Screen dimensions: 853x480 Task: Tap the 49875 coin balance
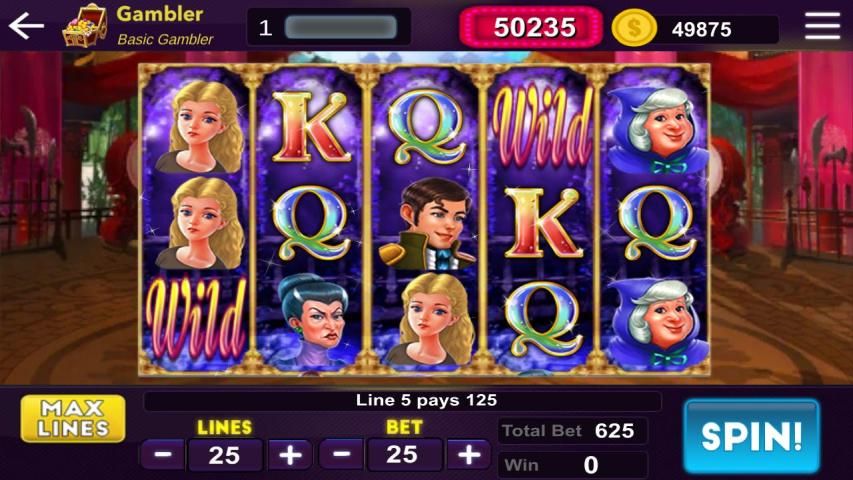702,29
